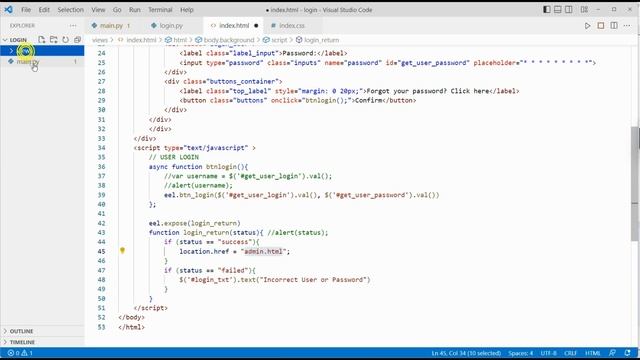This screenshot has width=640, height=360.
Task: Click the // USER LOGIN comment
Action: pyautogui.click(x=173, y=157)
